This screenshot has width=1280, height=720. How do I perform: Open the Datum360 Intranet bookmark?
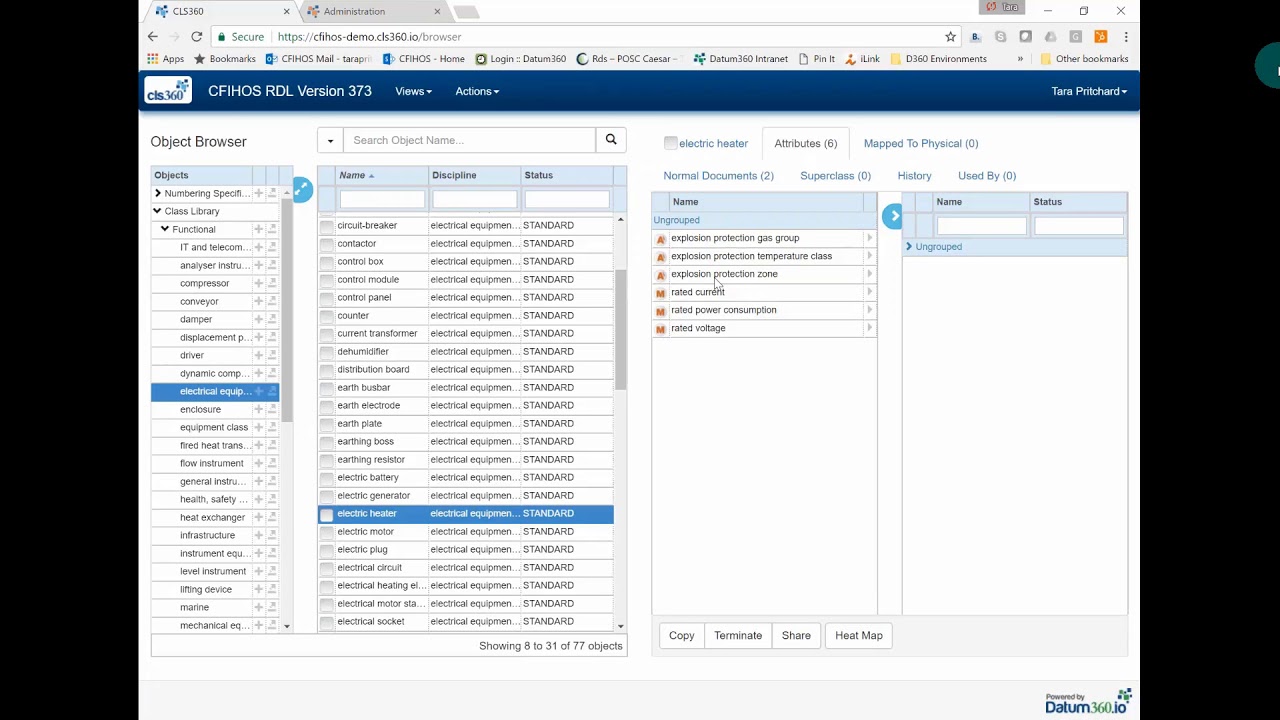[741, 59]
